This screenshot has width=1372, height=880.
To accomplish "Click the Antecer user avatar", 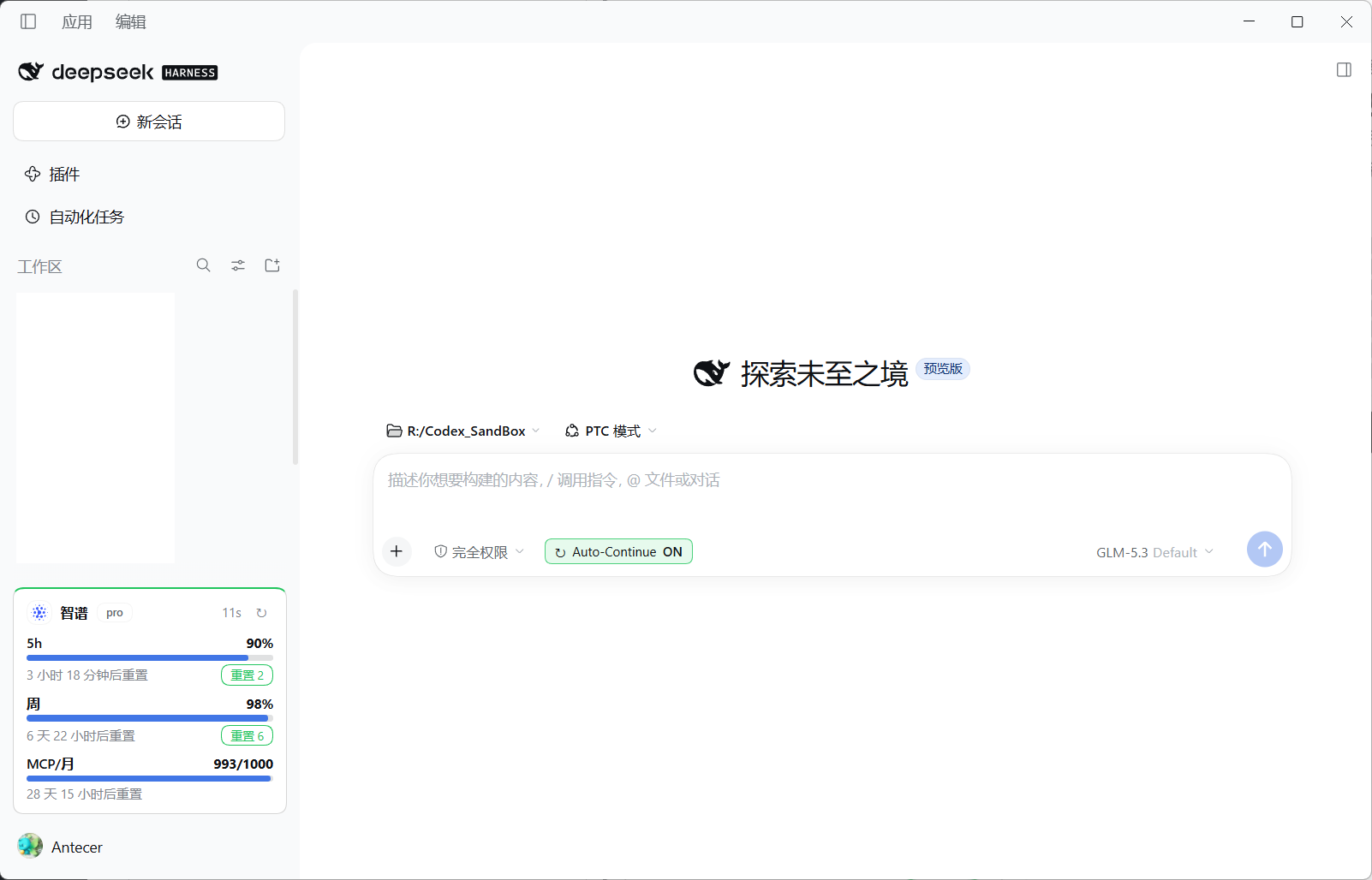I will tap(30, 846).
